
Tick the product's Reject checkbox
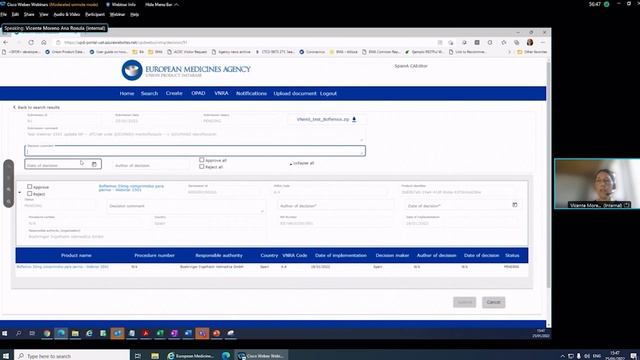point(29,193)
